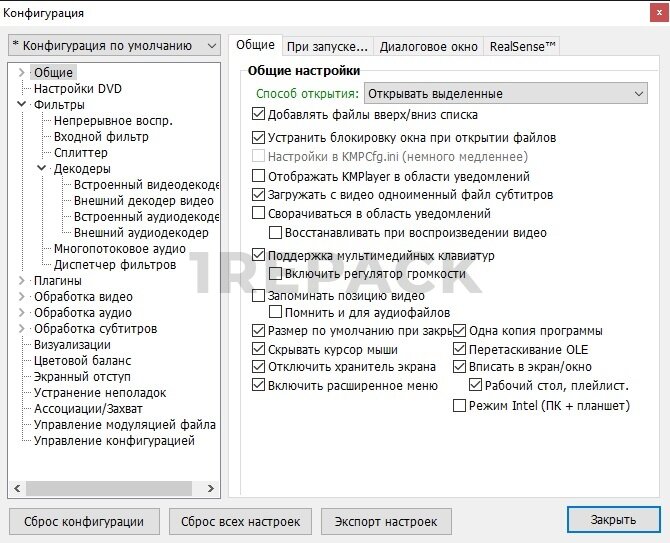Open the Диалоговое окно tab
Screen dimensions: 670x543
(x=428, y=46)
